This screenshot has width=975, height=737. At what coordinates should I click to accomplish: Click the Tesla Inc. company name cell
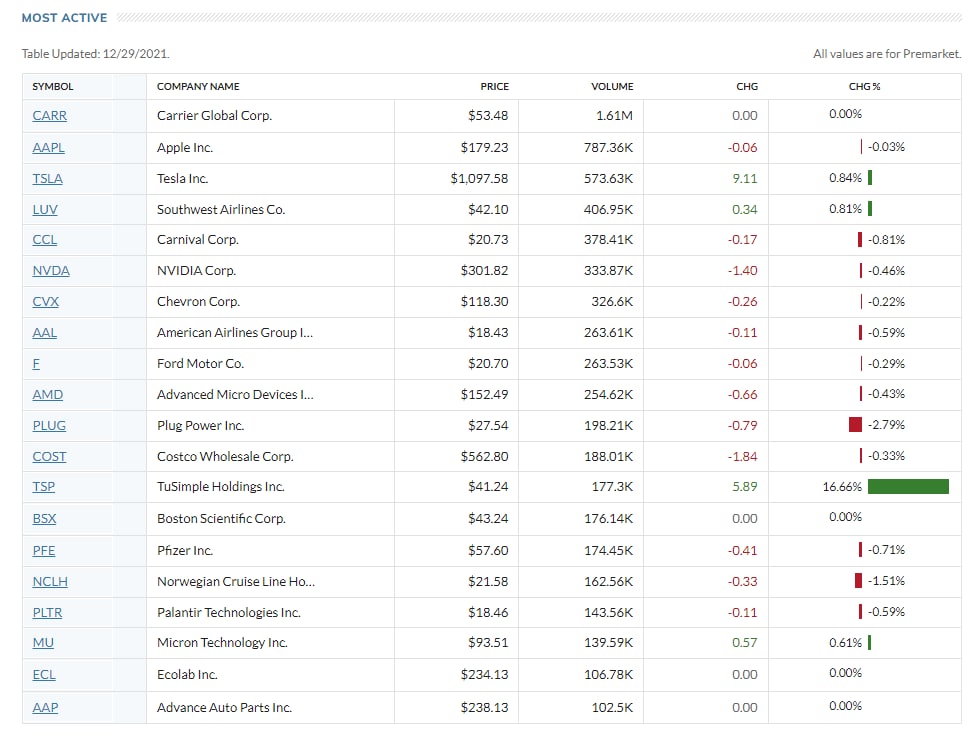182,178
